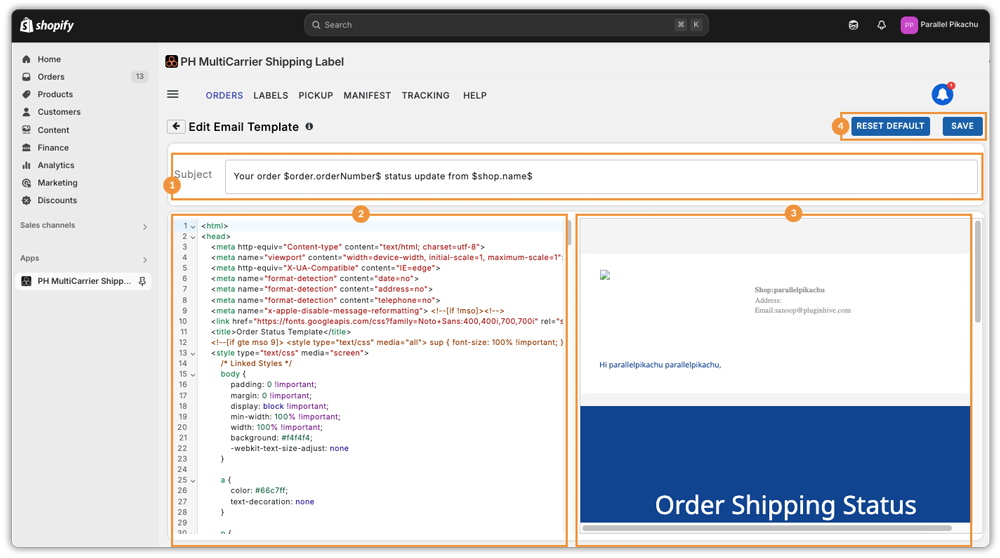Collapse the head fold arrow at line 2
The image size is (1000, 558).
[x=193, y=237]
